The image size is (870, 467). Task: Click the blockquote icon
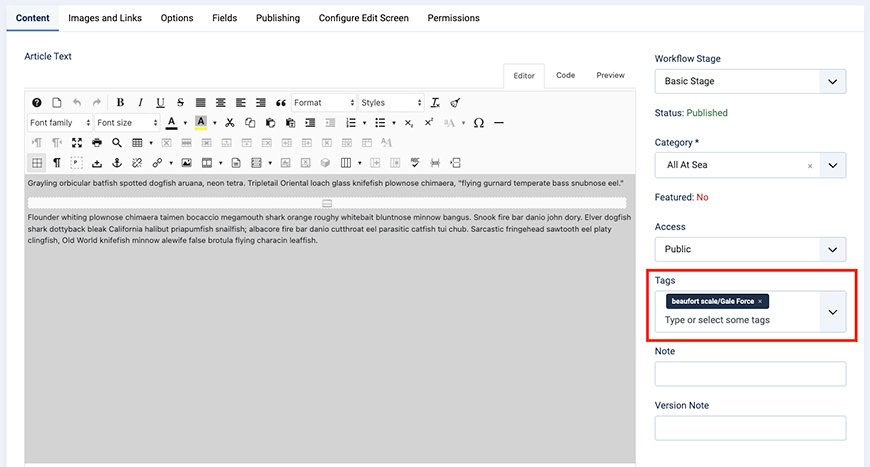[x=281, y=102]
